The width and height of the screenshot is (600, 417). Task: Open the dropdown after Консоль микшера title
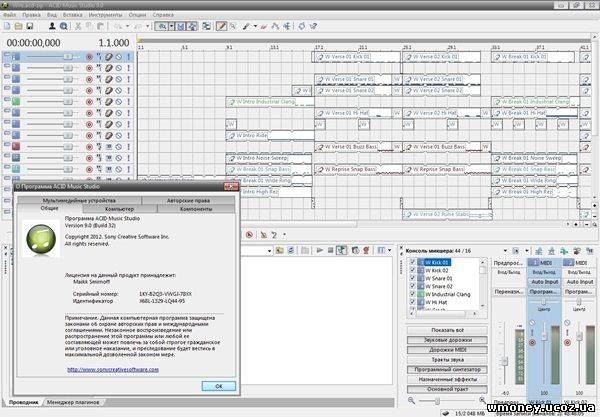coord(505,251)
